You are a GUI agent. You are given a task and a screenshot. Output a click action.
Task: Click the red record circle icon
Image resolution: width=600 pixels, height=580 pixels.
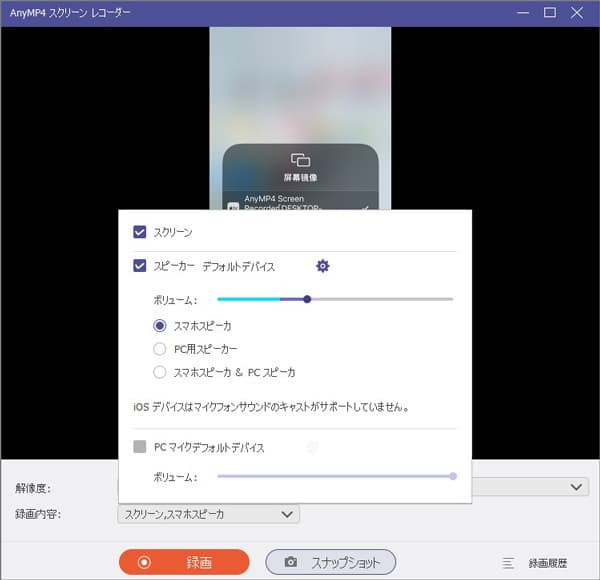click(144, 562)
